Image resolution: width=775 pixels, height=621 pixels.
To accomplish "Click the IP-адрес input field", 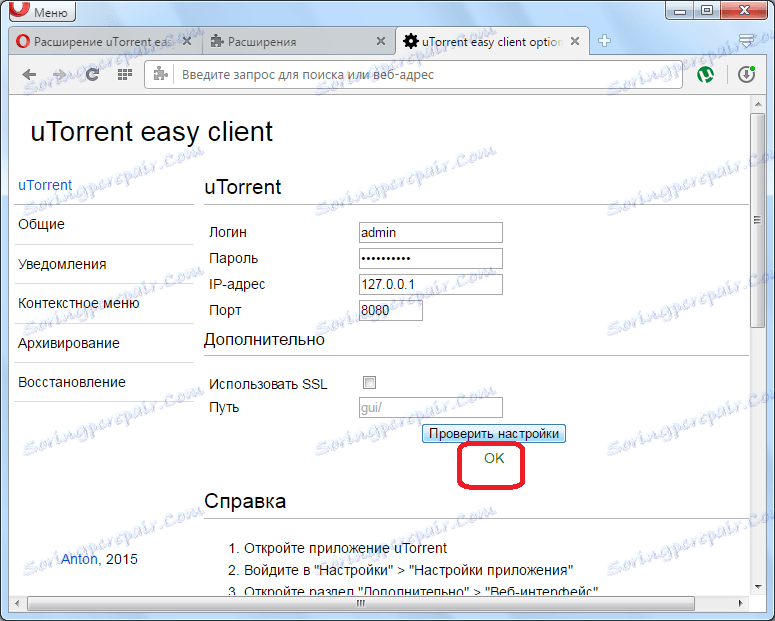I will click(431, 284).
